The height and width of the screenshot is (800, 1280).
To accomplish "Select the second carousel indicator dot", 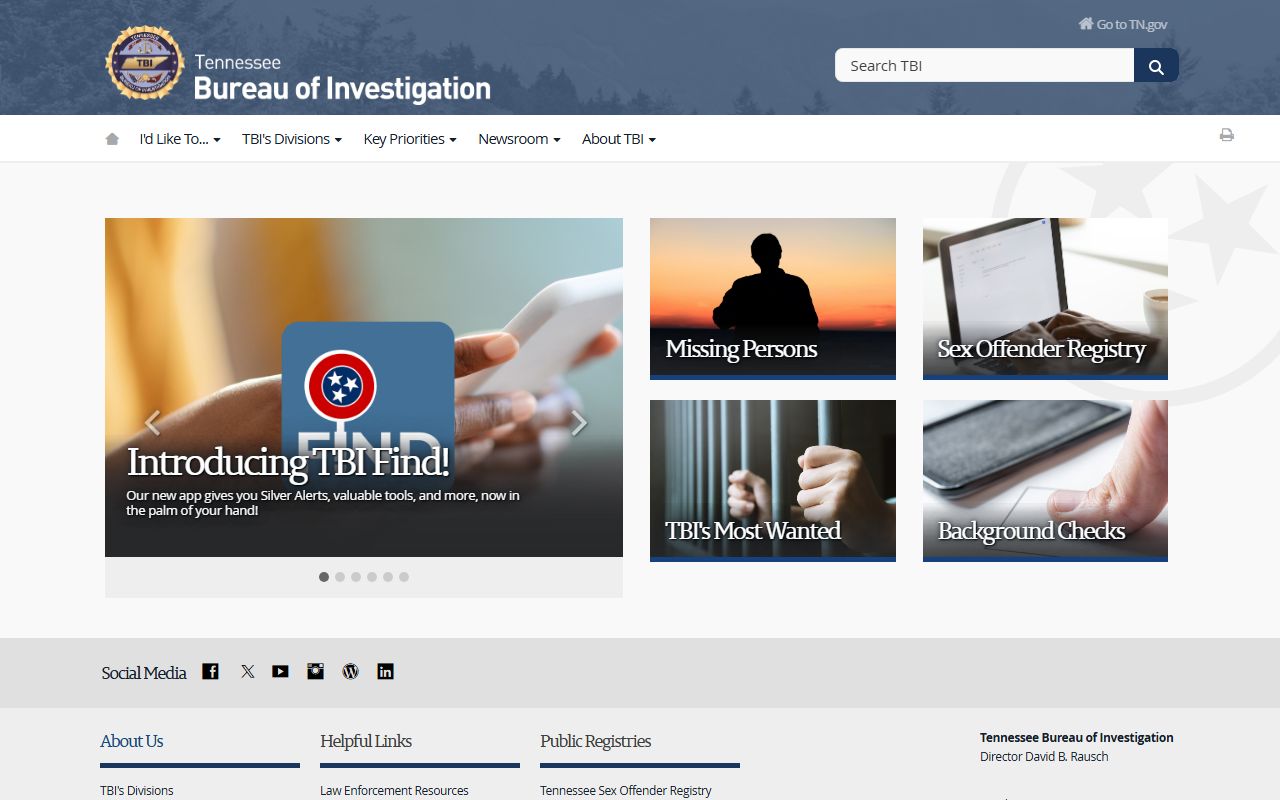I will pos(340,577).
